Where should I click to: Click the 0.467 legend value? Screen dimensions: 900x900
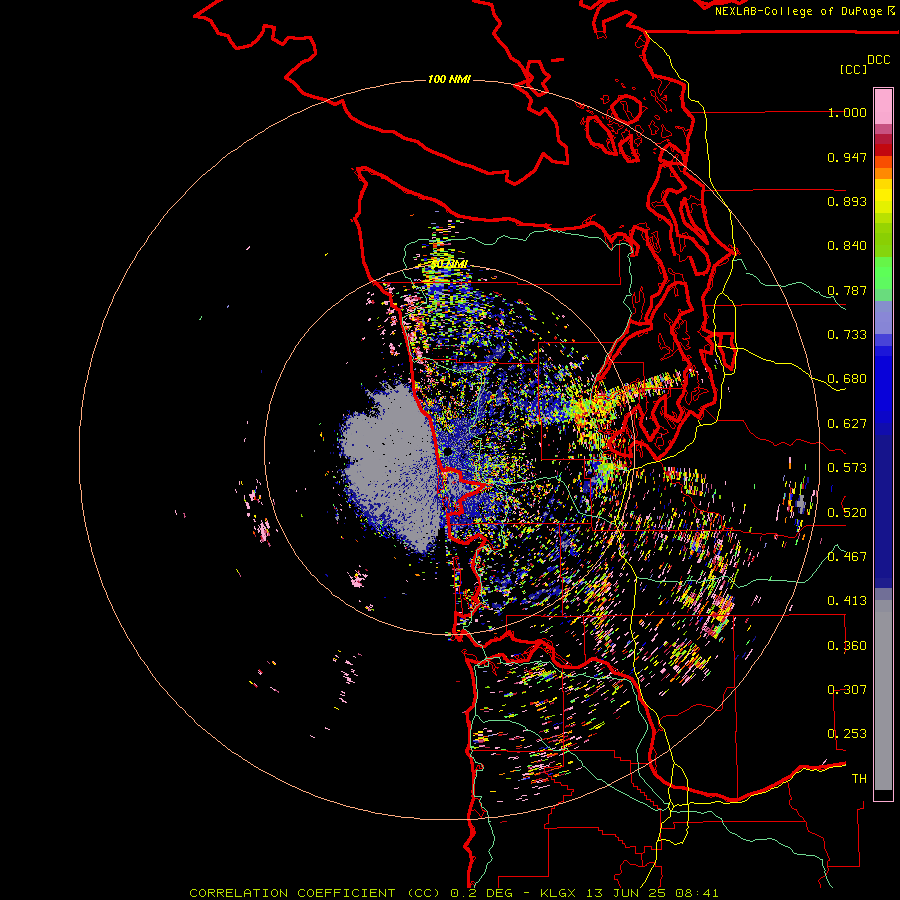(x=847, y=556)
